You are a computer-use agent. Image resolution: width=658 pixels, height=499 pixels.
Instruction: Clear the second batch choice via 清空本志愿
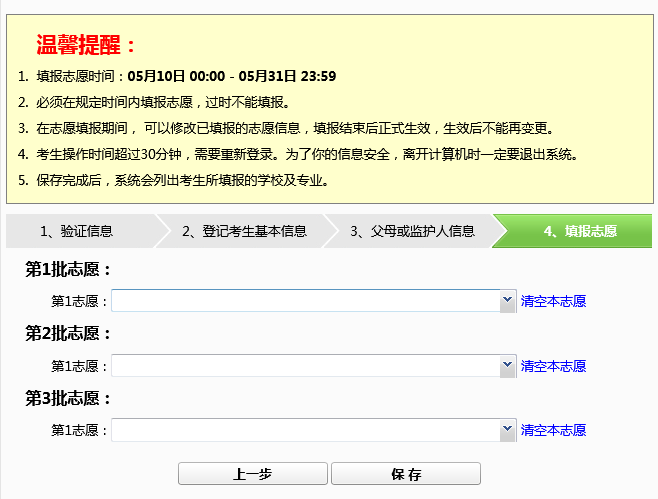click(x=553, y=366)
